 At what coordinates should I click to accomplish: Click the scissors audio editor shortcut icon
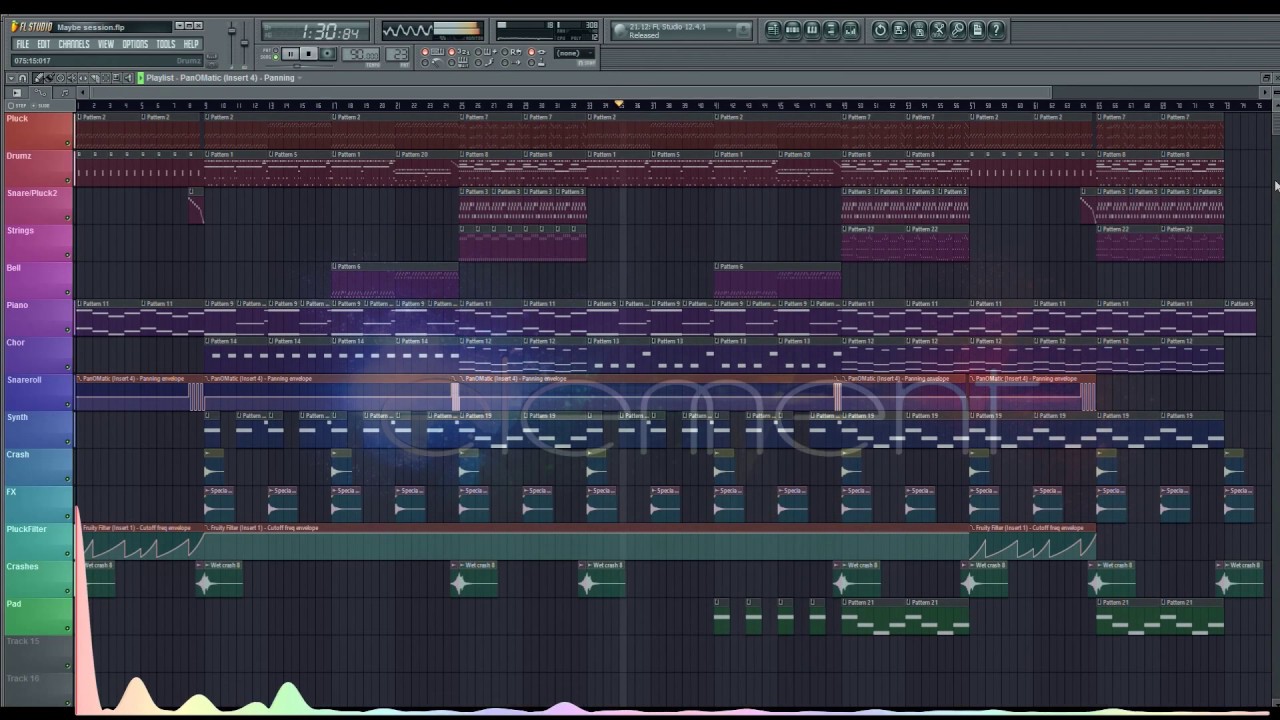pyautogui.click(x=938, y=30)
